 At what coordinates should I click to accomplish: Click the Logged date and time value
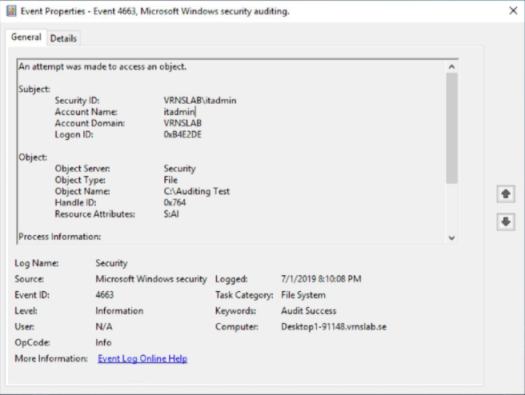(321, 279)
